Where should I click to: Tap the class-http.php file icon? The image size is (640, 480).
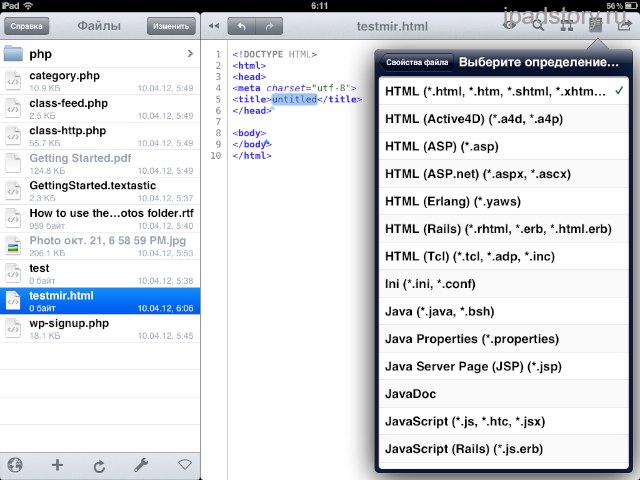(13, 136)
